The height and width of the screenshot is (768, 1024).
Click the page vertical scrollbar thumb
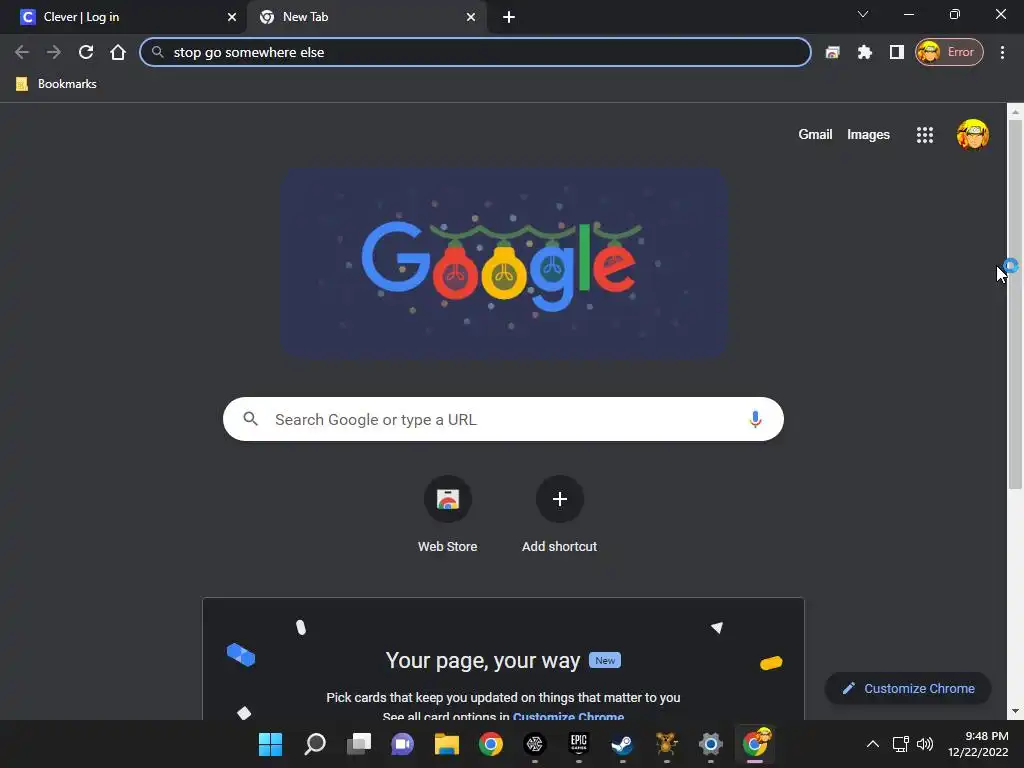1015,304
